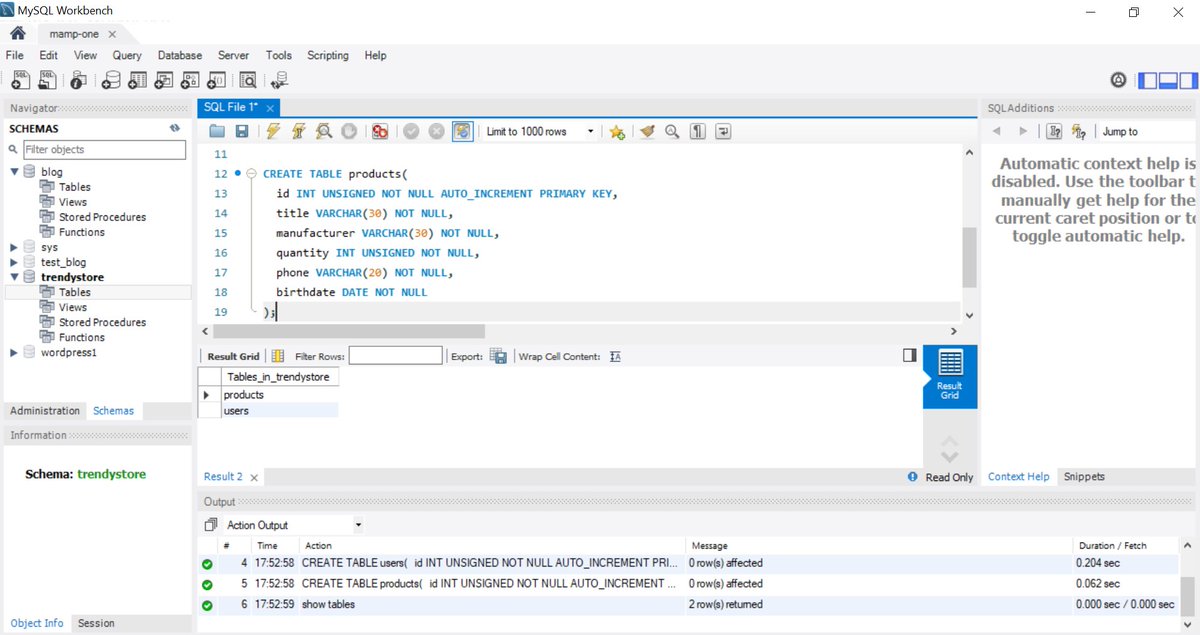Switch to the Administration tab

tap(45, 411)
